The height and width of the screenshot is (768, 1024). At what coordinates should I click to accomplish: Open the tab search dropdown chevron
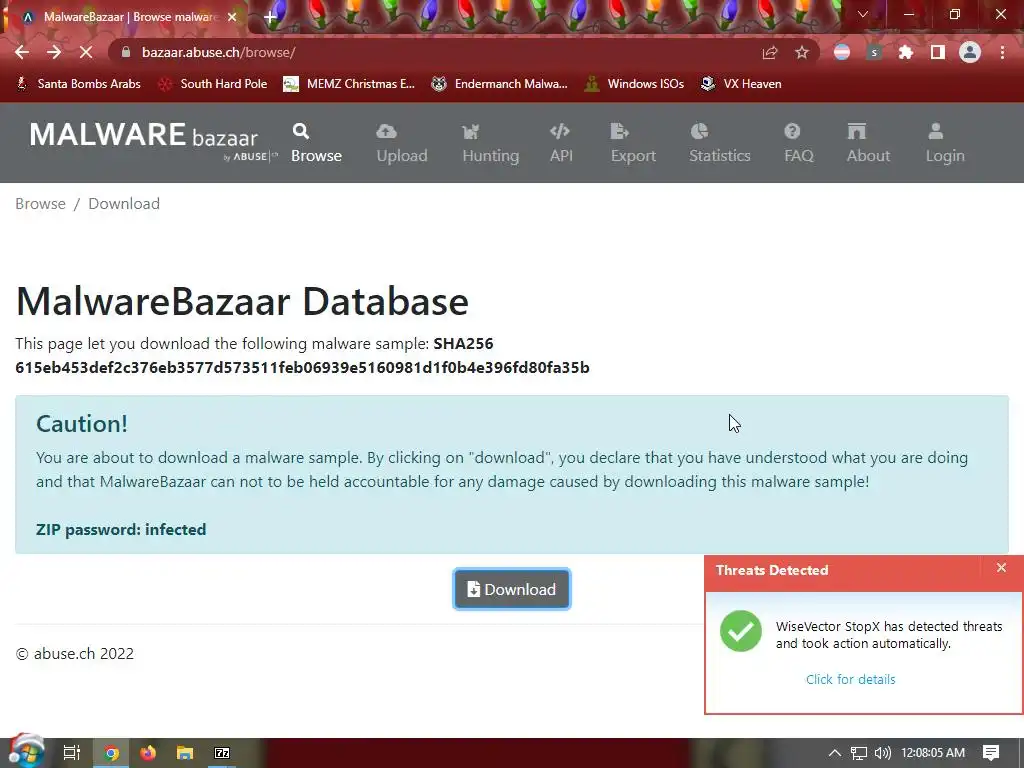(863, 14)
